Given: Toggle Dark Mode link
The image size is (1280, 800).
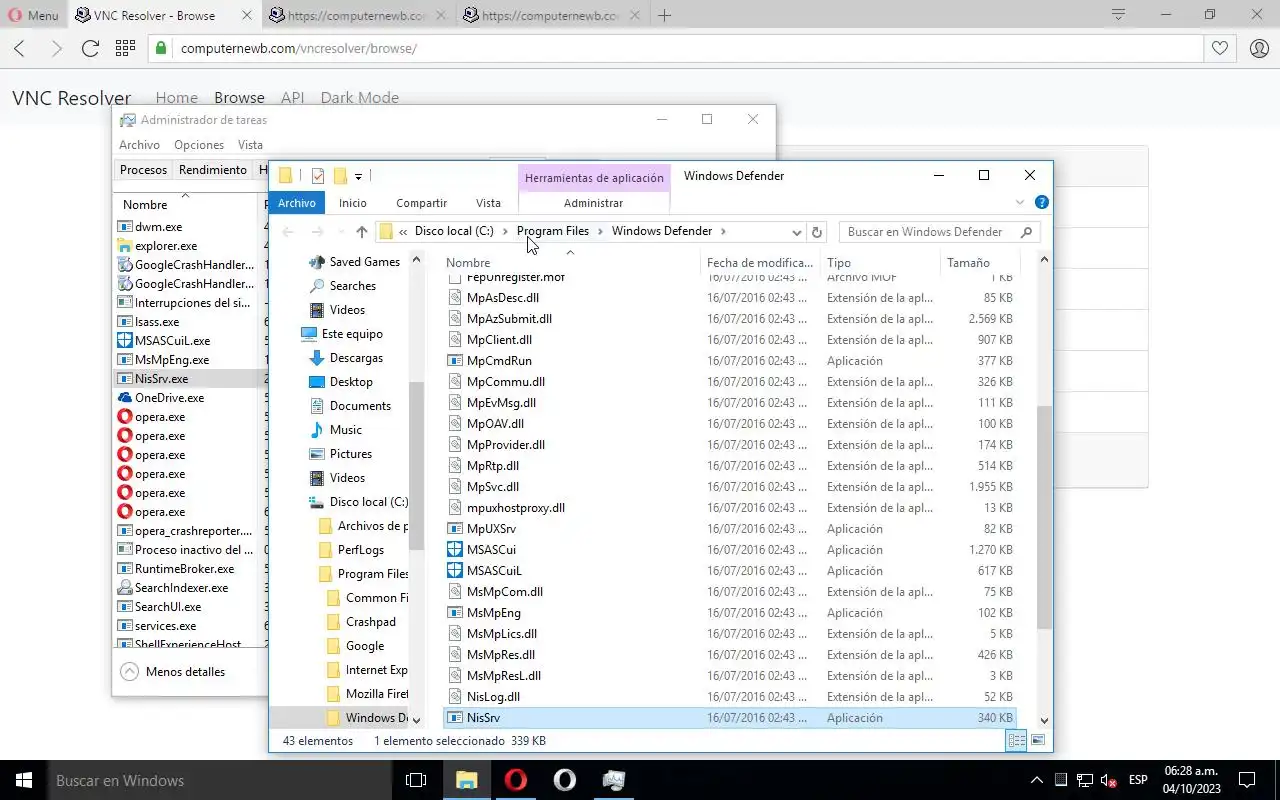Looking at the screenshot, I should (359, 97).
